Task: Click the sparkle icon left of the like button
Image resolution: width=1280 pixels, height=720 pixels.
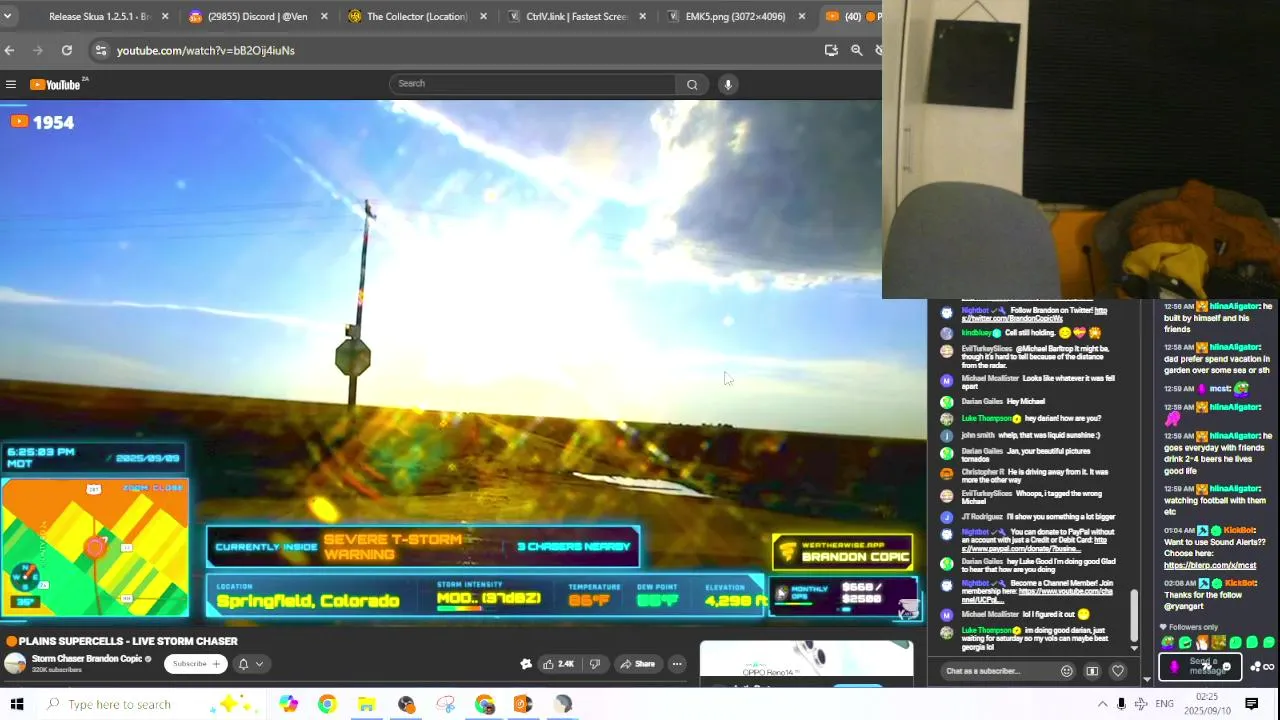Action: 526,664
